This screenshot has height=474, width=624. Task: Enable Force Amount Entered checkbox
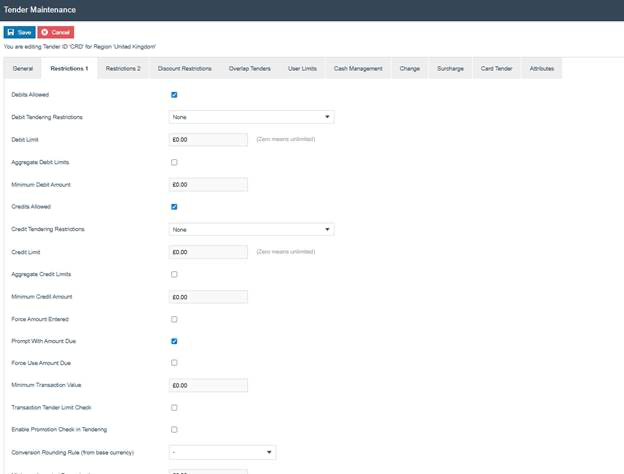click(175, 319)
